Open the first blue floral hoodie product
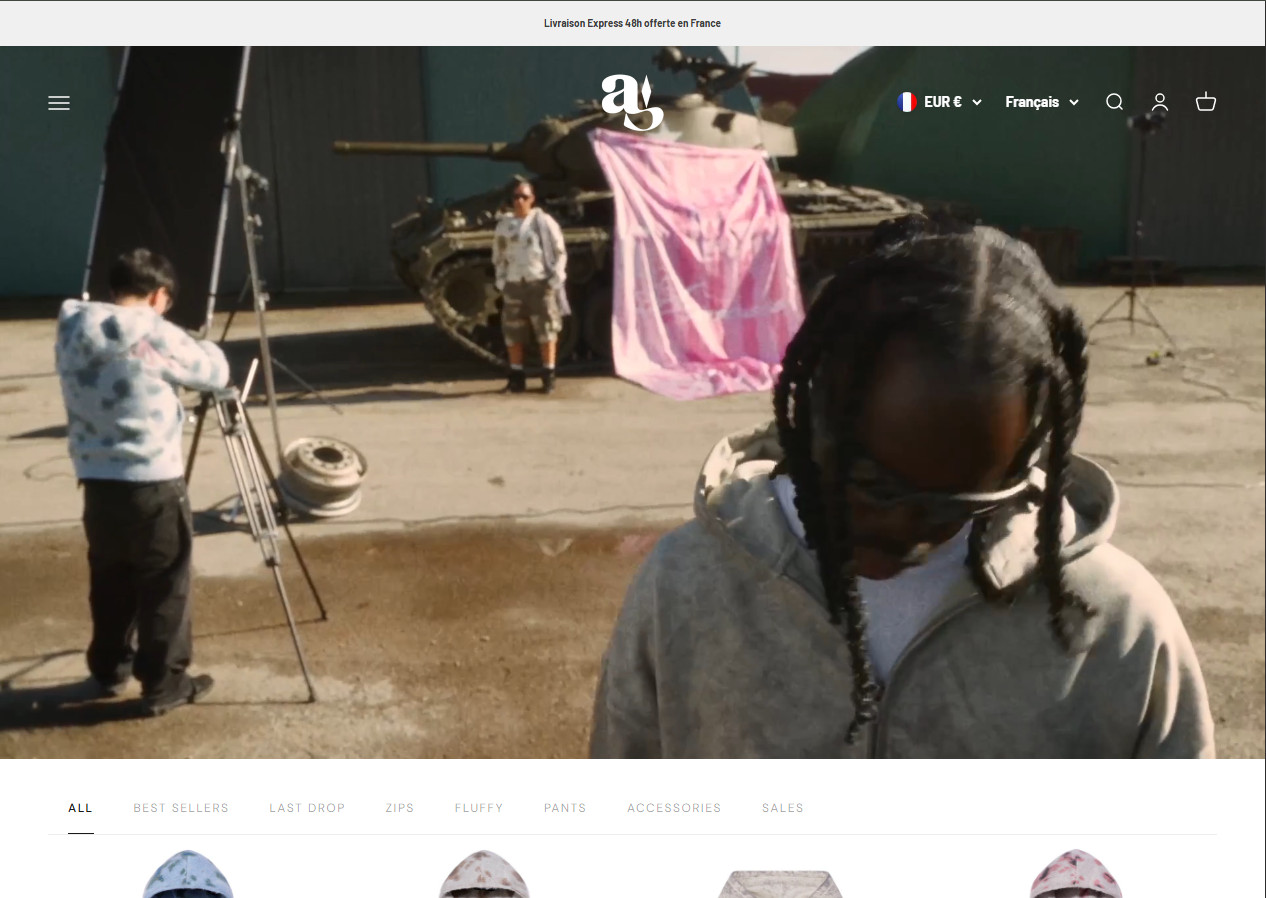The height and width of the screenshot is (898, 1266). (x=188, y=876)
